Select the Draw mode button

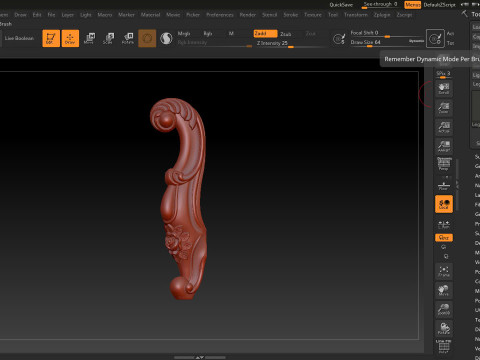pyautogui.click(x=70, y=38)
